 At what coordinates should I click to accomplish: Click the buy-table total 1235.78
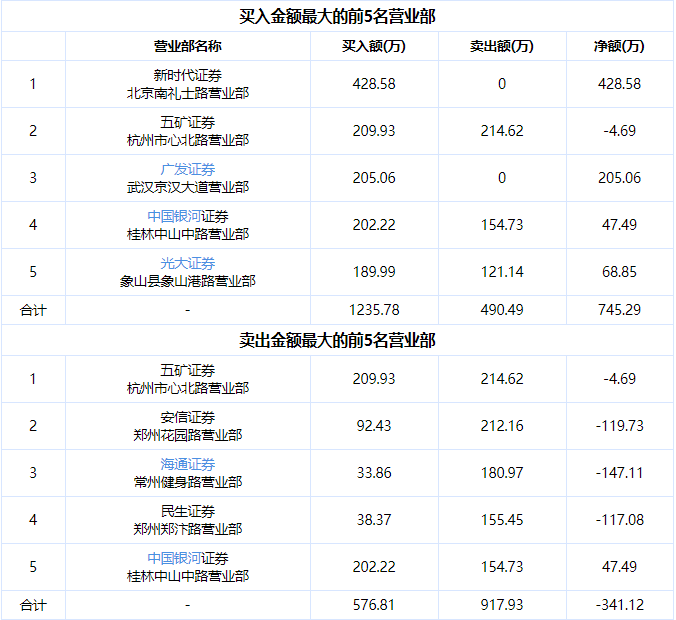pyautogui.click(x=374, y=310)
